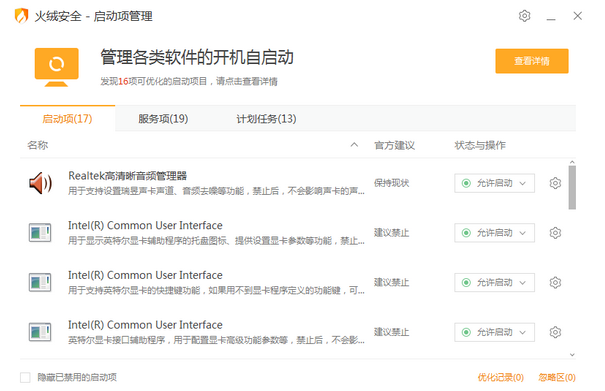Click the icon of the Intel 快捷键功能 entry
The width and height of the screenshot is (605, 391).
(40, 283)
